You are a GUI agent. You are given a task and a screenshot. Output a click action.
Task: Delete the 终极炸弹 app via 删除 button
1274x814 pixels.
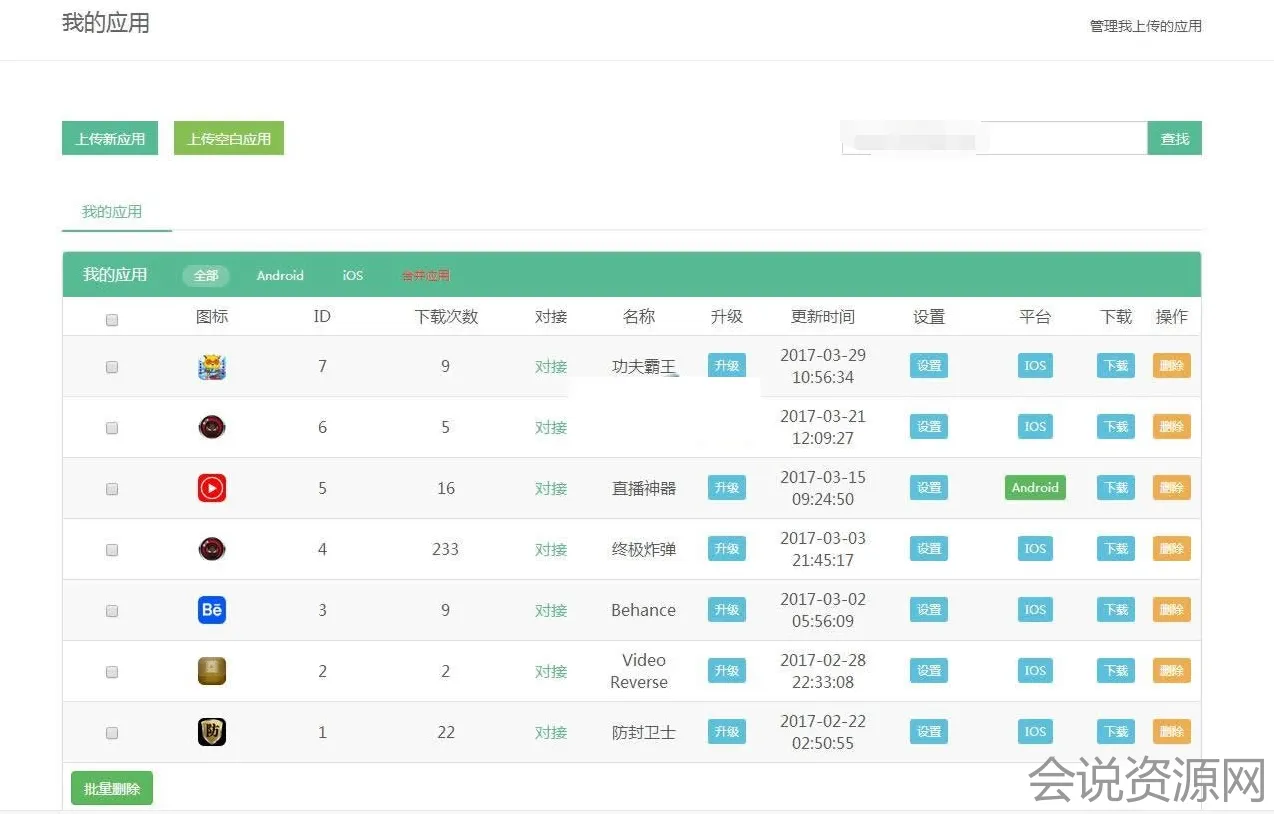1171,549
